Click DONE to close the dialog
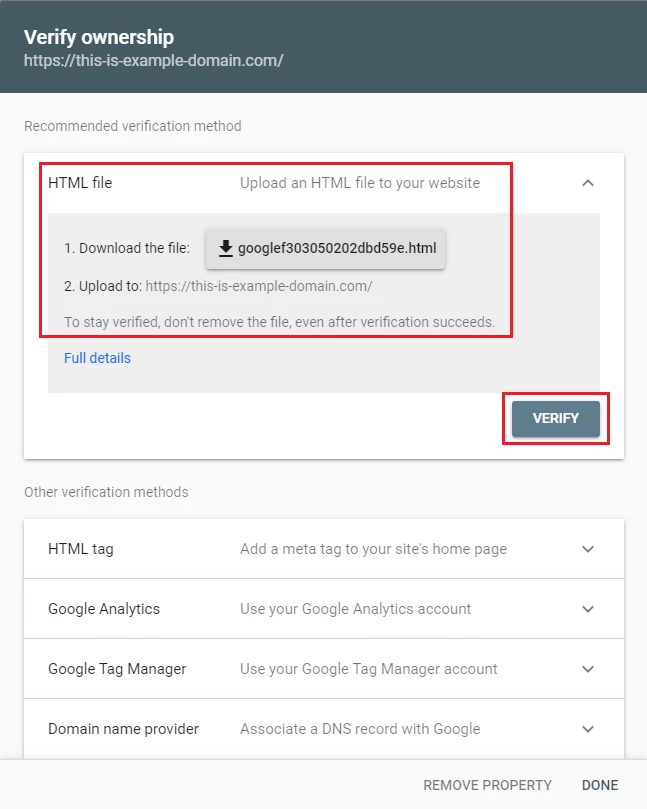Image resolution: width=647 pixels, height=809 pixels. [600, 785]
